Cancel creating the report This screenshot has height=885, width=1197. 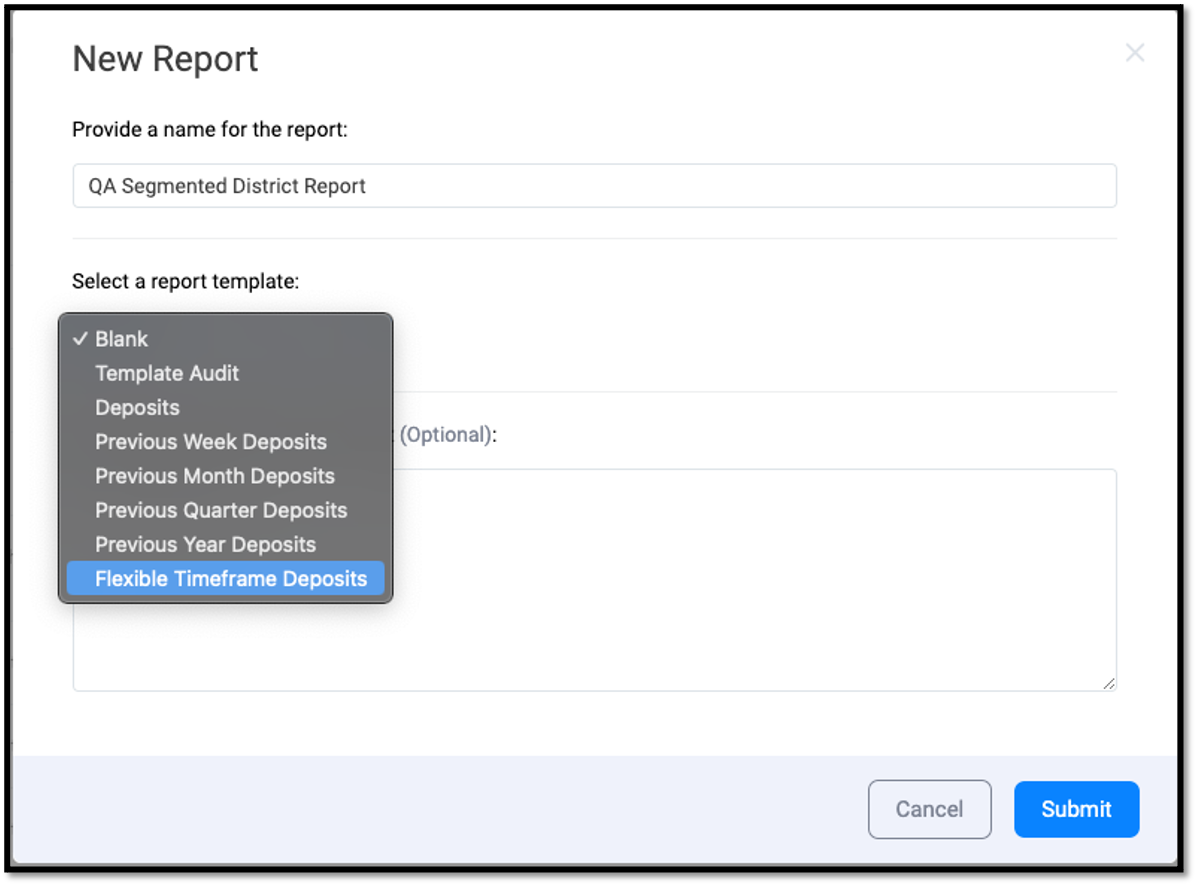(929, 809)
